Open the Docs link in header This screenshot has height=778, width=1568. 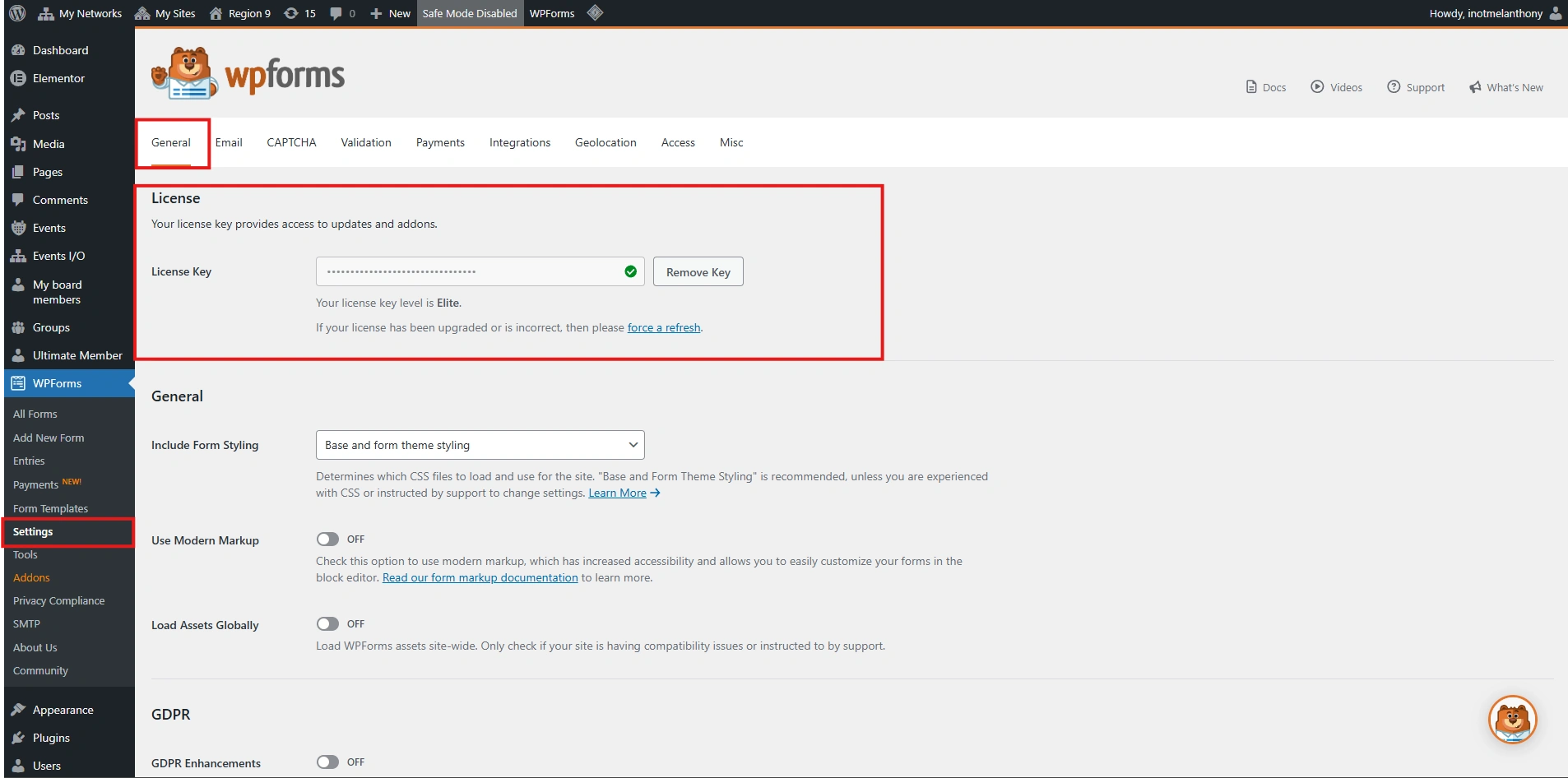click(x=1266, y=87)
